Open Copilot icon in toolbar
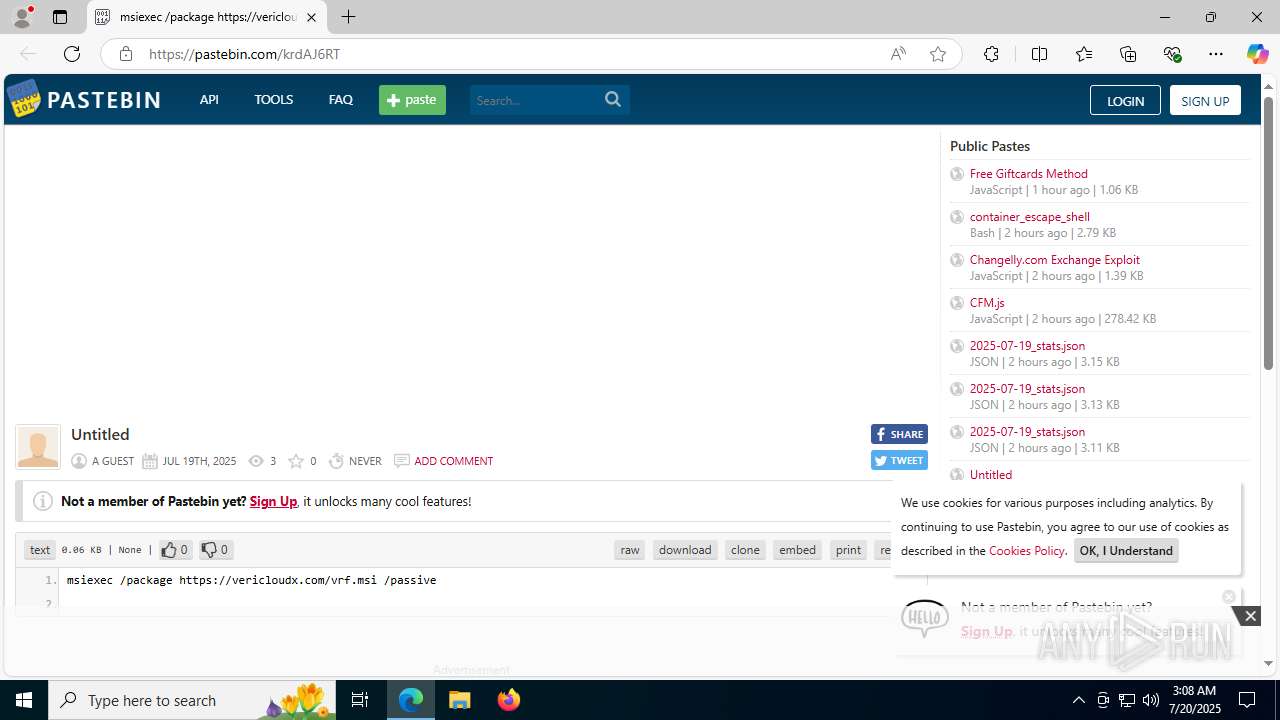This screenshot has width=1280, height=720. point(1257,54)
